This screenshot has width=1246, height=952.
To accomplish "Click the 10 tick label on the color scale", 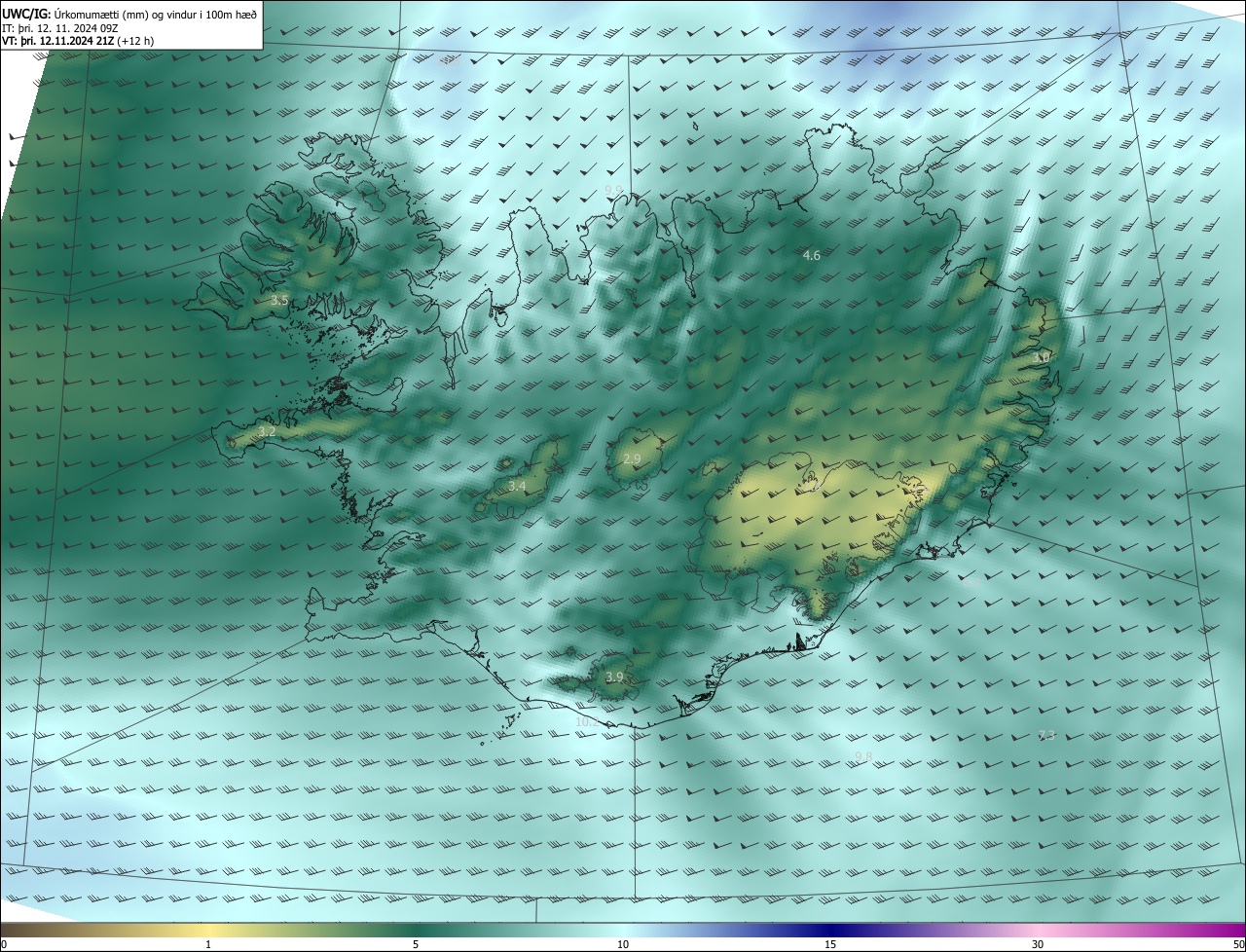I will [x=623, y=945].
